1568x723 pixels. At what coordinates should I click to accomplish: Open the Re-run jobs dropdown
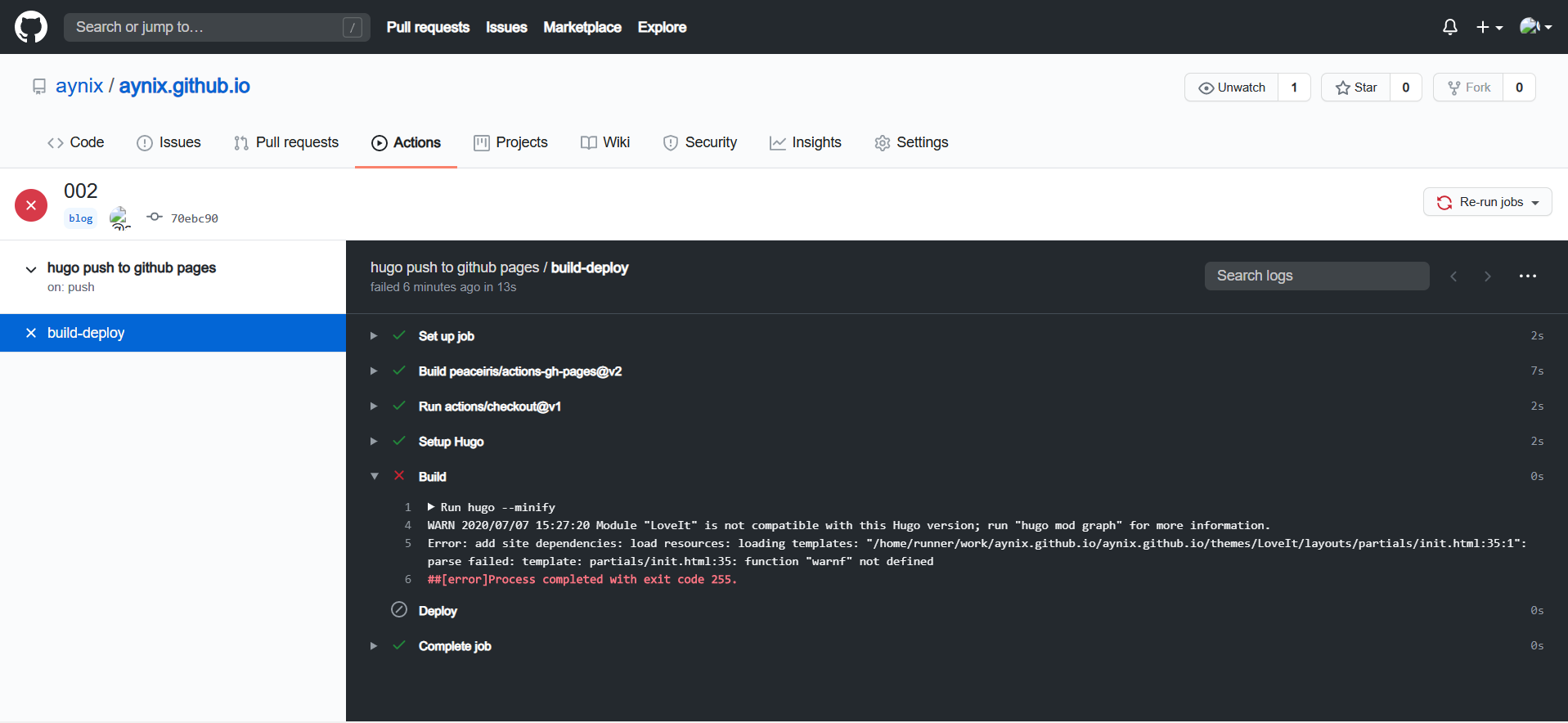coord(1487,202)
